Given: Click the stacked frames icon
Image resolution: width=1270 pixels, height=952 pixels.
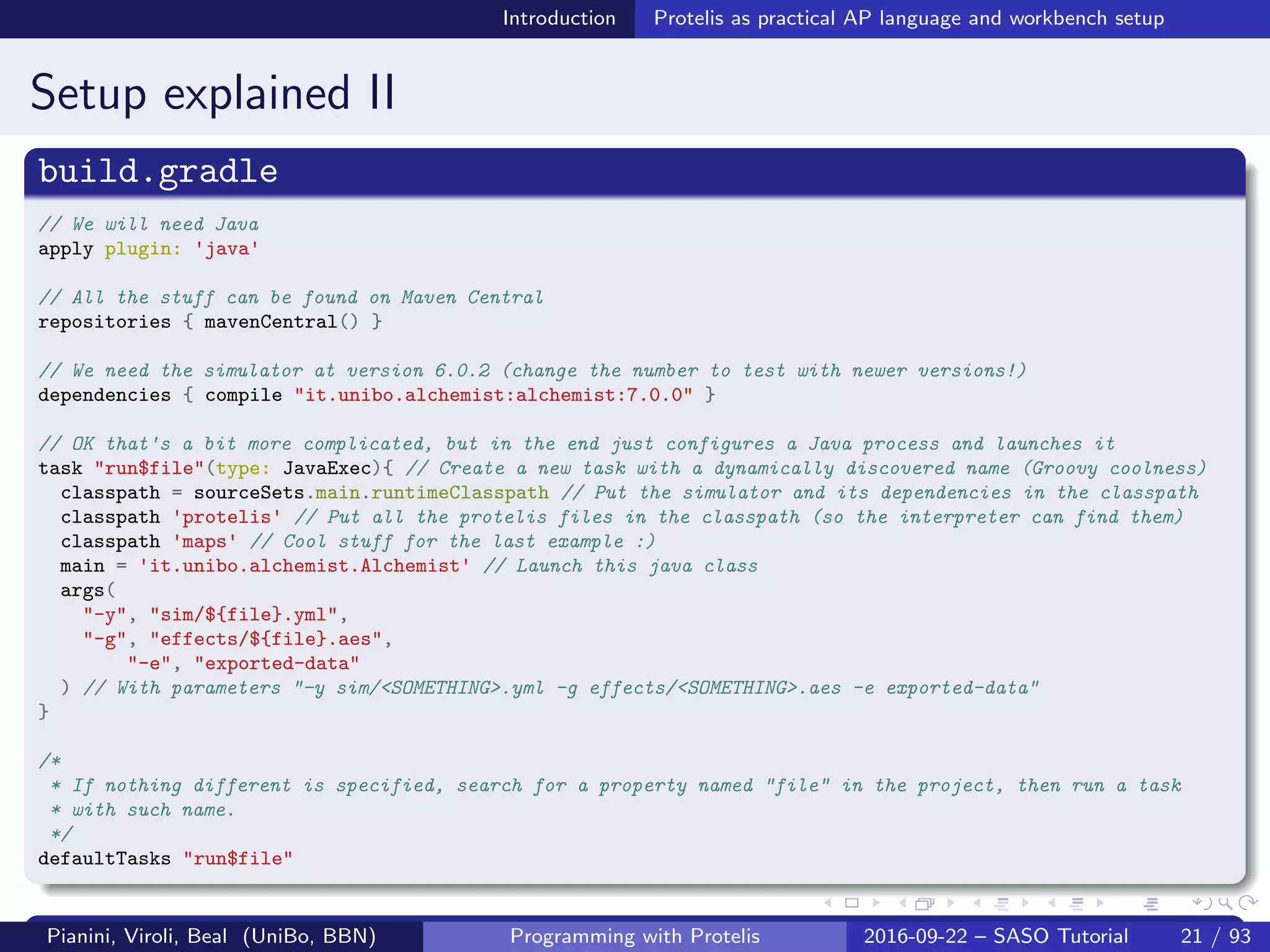Looking at the screenshot, I should (x=925, y=904).
